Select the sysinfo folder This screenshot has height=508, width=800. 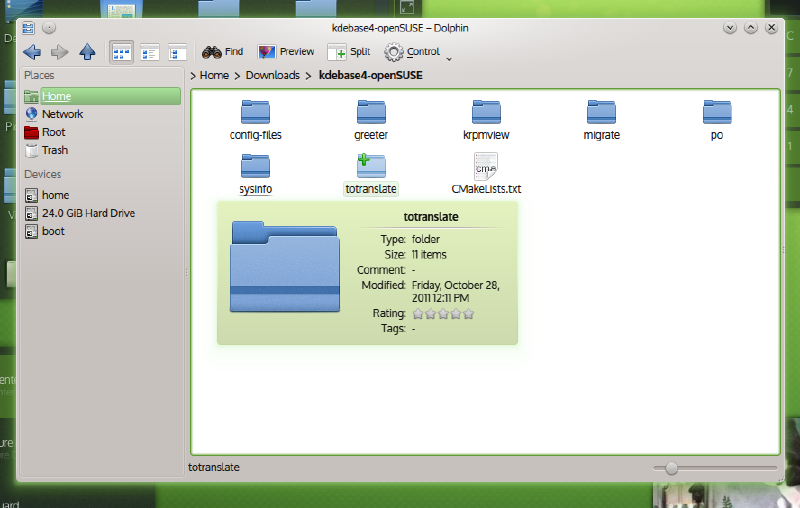256,174
